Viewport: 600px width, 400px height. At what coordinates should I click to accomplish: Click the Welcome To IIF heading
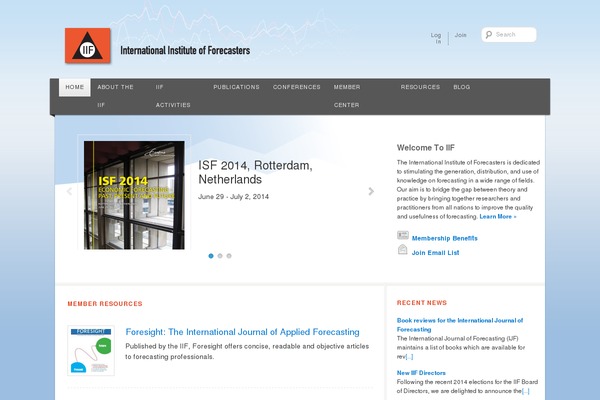pos(426,148)
